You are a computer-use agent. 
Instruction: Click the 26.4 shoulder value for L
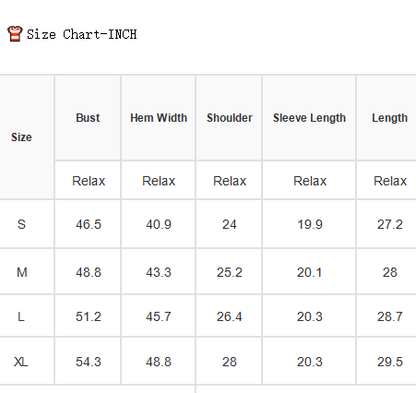click(229, 316)
